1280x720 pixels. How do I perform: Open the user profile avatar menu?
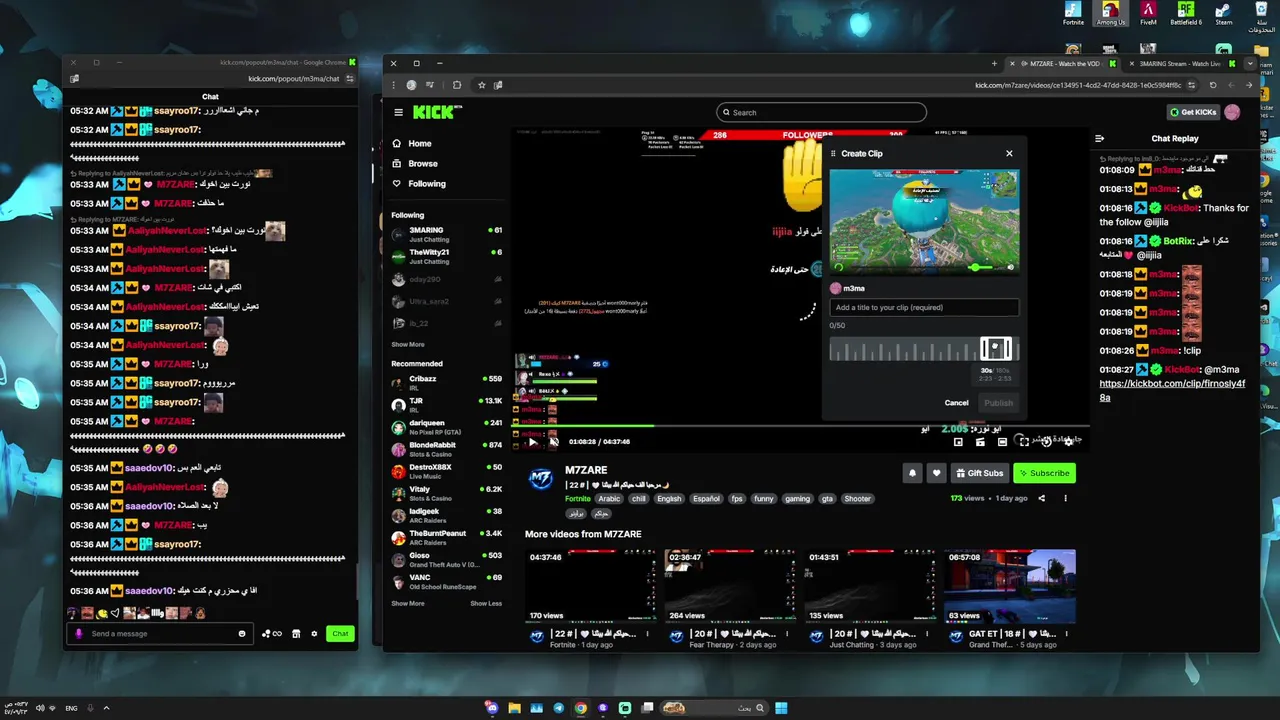pyautogui.click(x=1232, y=112)
